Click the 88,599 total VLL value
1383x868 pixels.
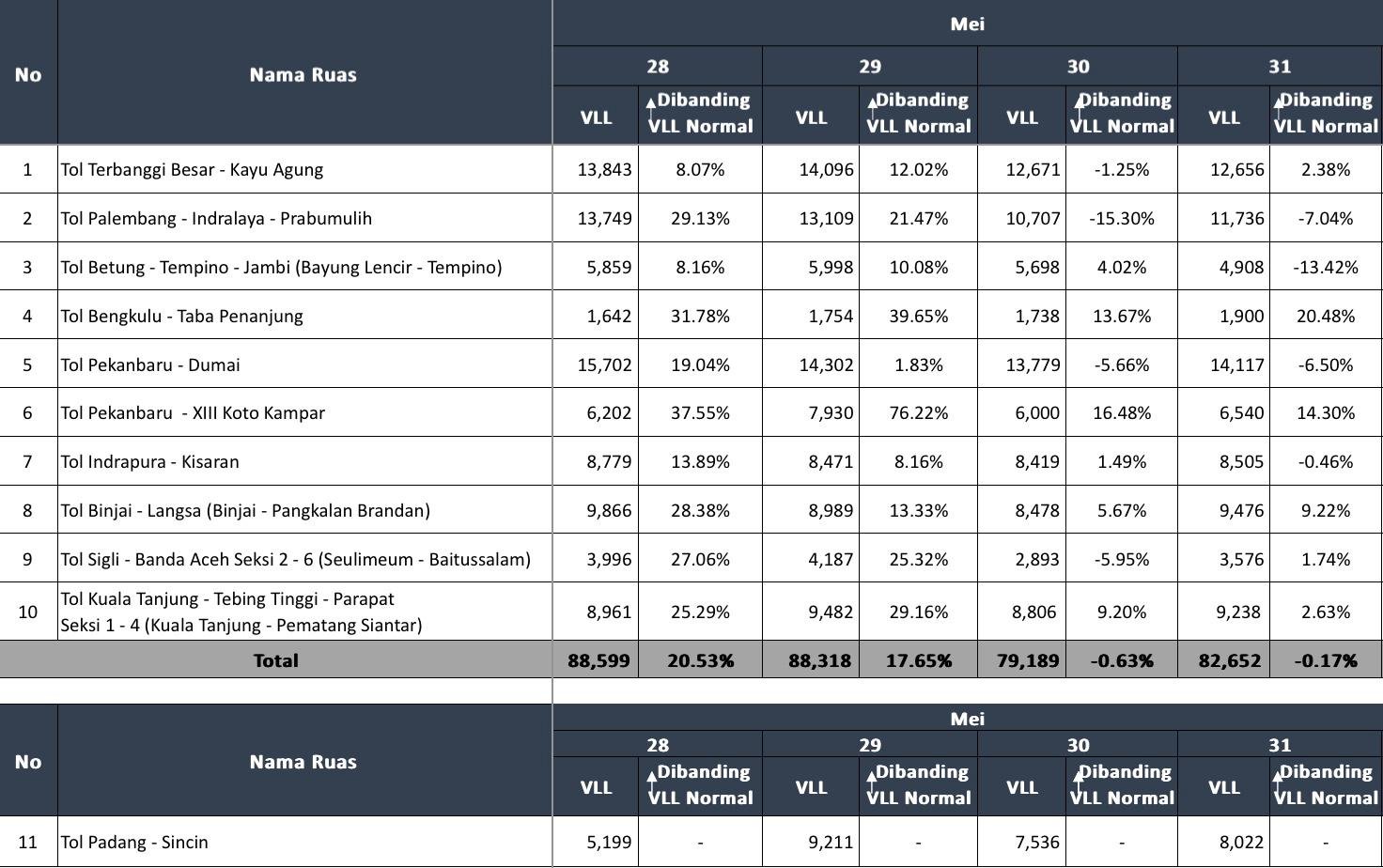(598, 660)
